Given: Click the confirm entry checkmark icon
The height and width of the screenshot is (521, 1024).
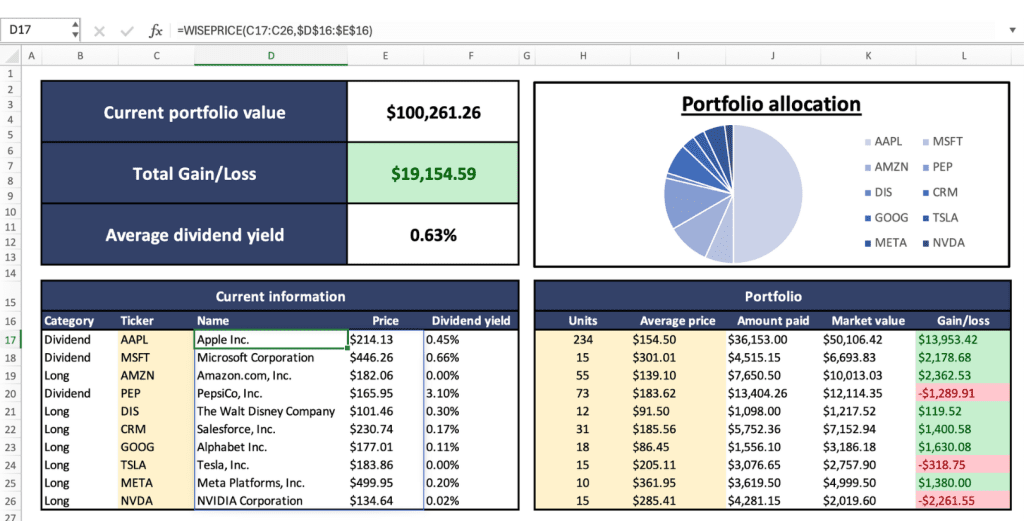Looking at the screenshot, I should pyautogui.click(x=127, y=31).
